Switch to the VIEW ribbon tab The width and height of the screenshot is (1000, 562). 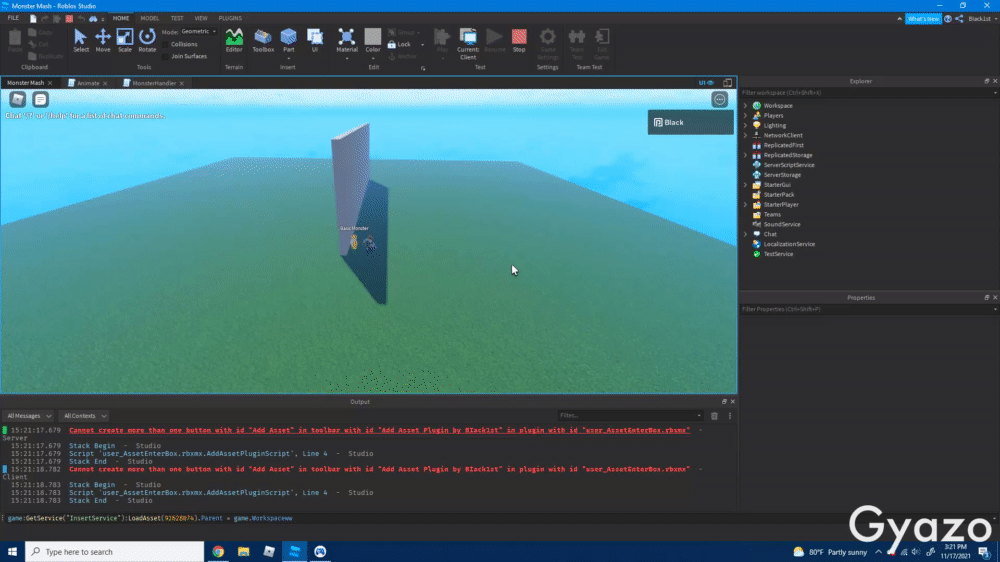point(201,18)
